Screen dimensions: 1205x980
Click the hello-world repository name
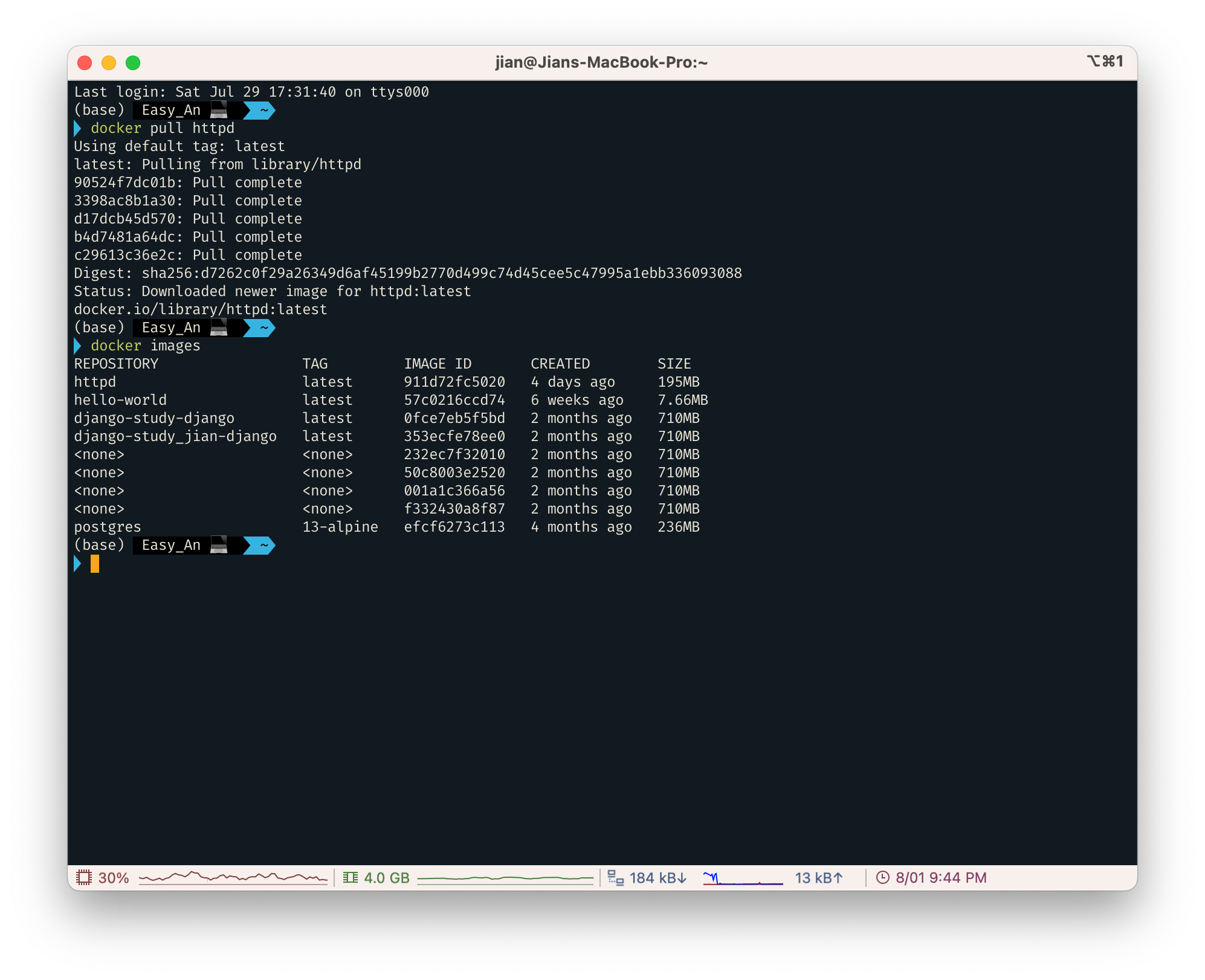[x=120, y=400]
